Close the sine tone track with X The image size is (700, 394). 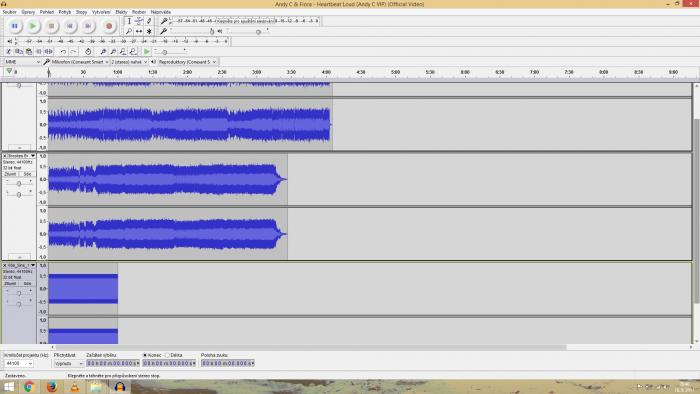[5, 265]
